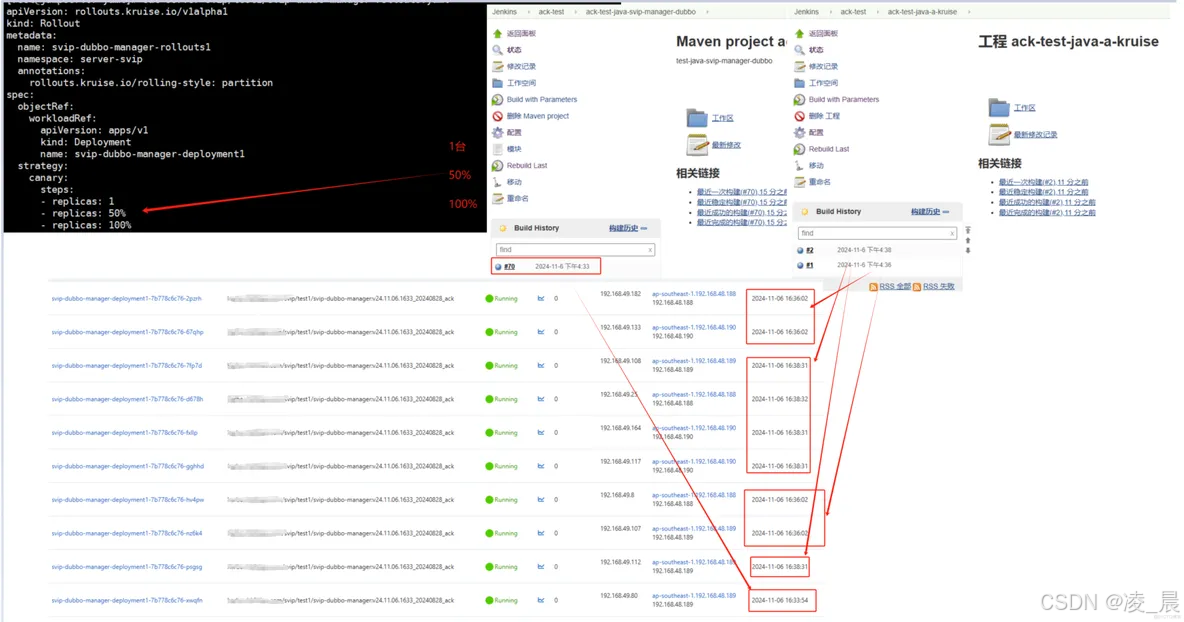Screen dimensions: 1184x622
Task: Open the 最近一次构建(#70) link
Action: (x=741, y=192)
